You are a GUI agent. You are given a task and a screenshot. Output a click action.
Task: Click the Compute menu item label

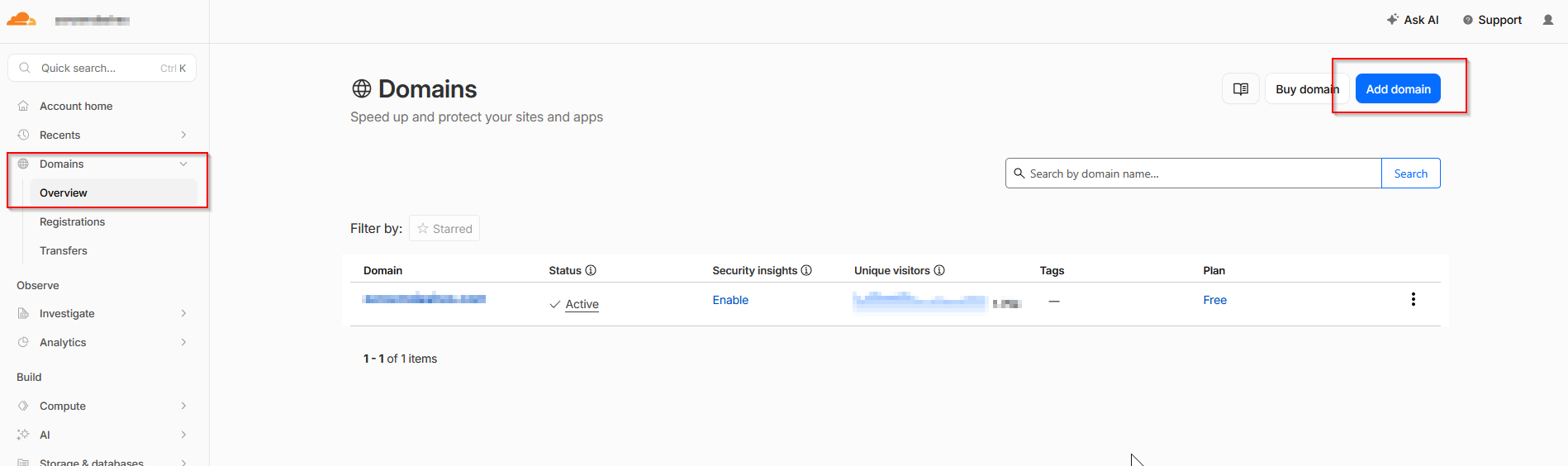tap(63, 406)
